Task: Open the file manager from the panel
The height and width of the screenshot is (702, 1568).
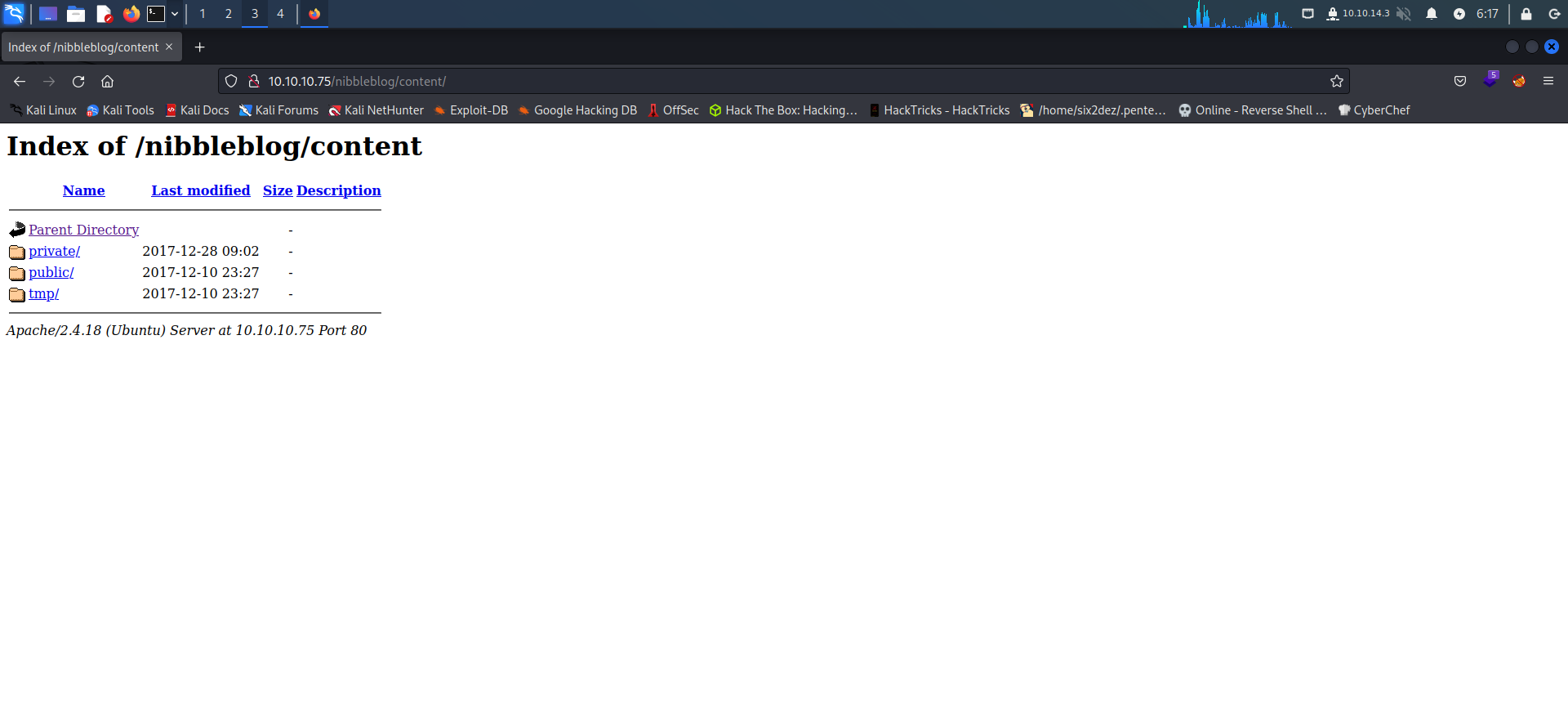Action: click(76, 14)
